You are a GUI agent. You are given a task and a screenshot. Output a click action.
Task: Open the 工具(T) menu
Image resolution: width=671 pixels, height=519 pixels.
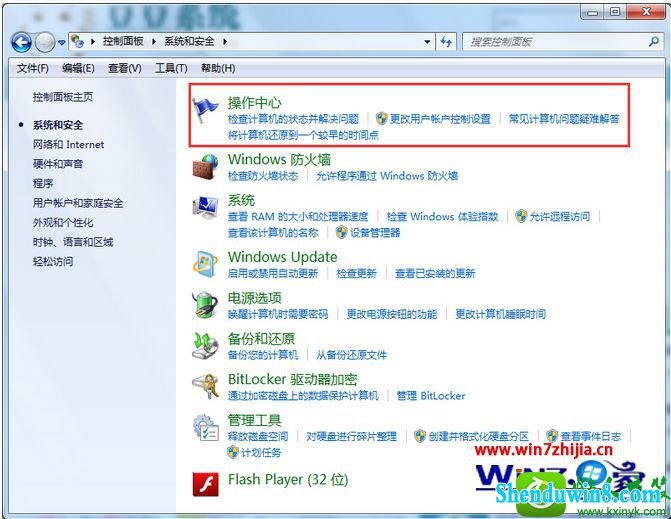(171, 68)
